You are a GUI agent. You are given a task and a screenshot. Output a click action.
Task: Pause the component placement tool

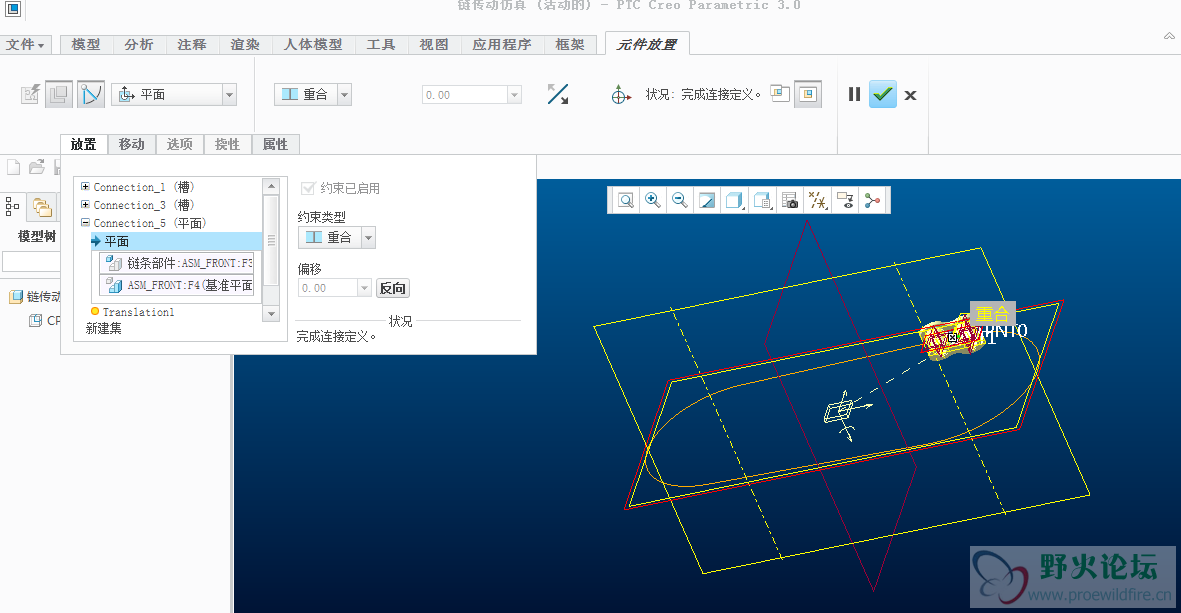pos(854,94)
